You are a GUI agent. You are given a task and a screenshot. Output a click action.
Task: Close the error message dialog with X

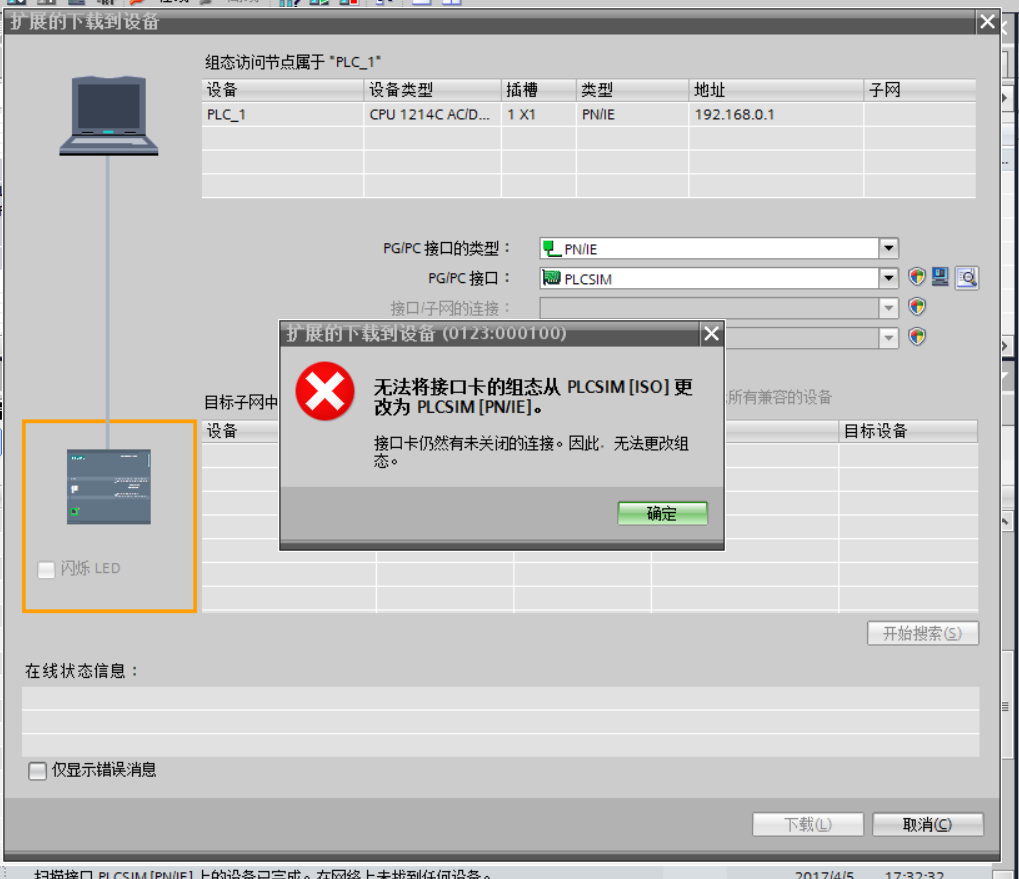click(x=711, y=334)
